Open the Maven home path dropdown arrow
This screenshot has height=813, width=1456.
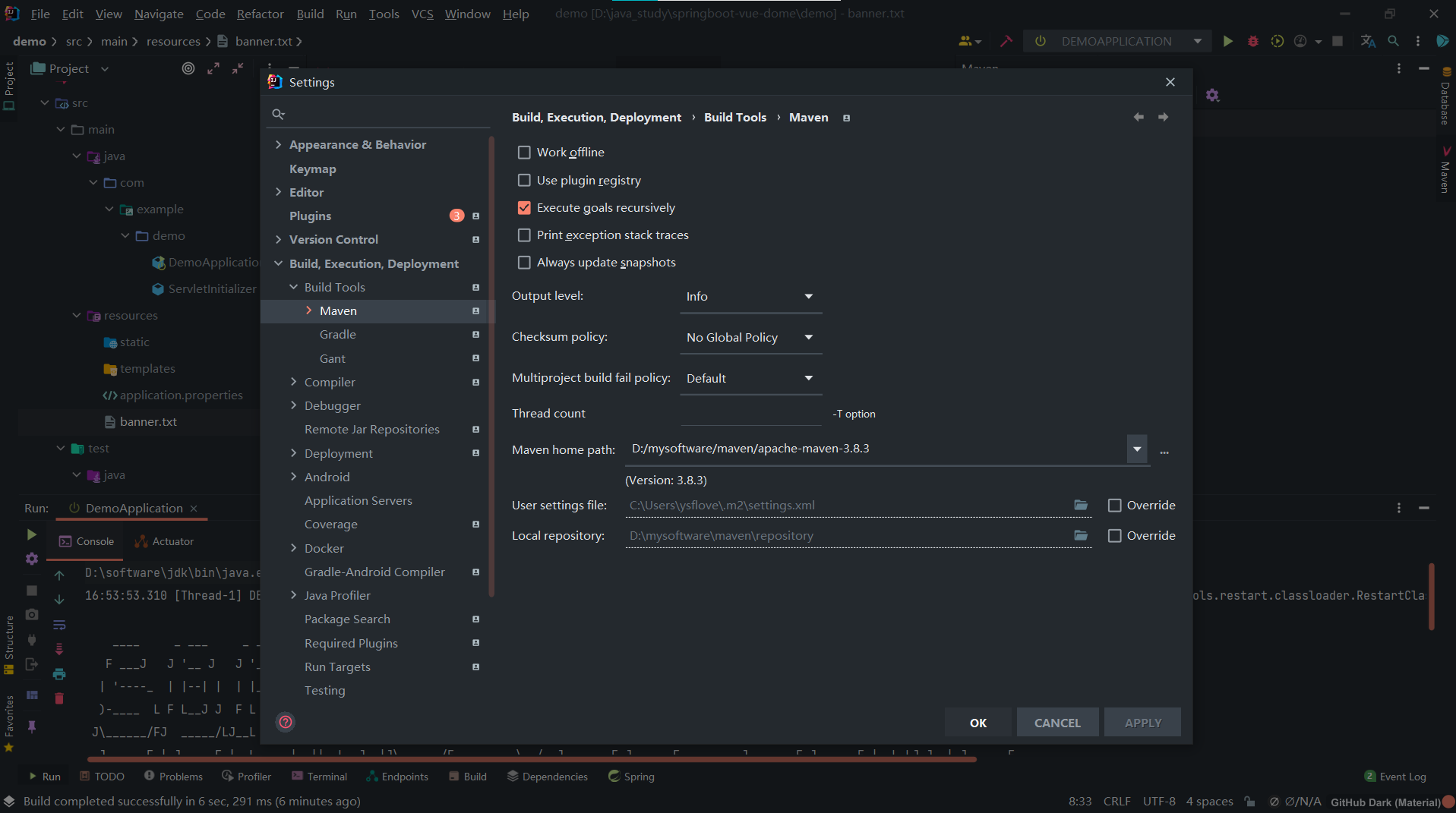1136,449
